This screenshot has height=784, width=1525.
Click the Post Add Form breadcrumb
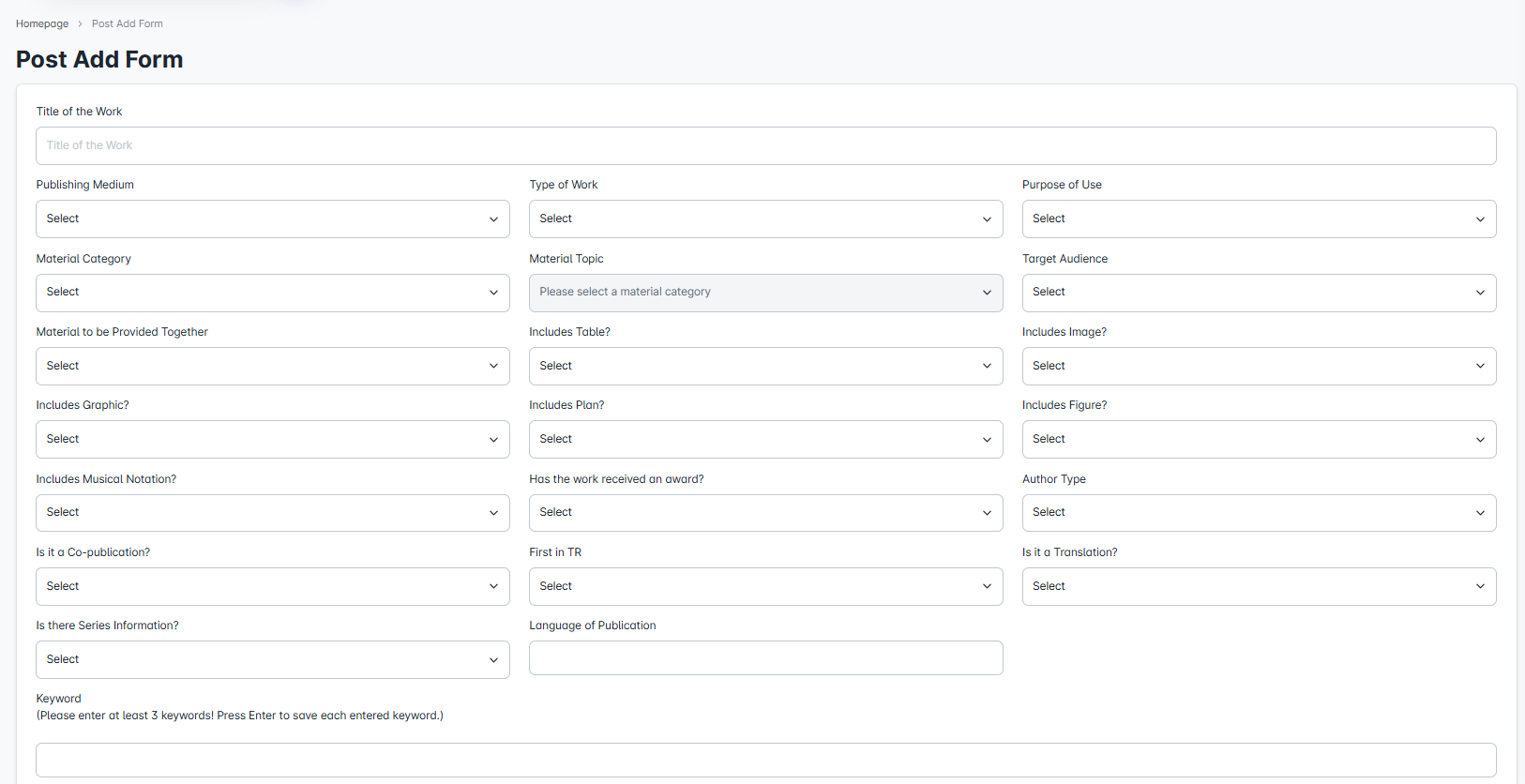pos(127,23)
